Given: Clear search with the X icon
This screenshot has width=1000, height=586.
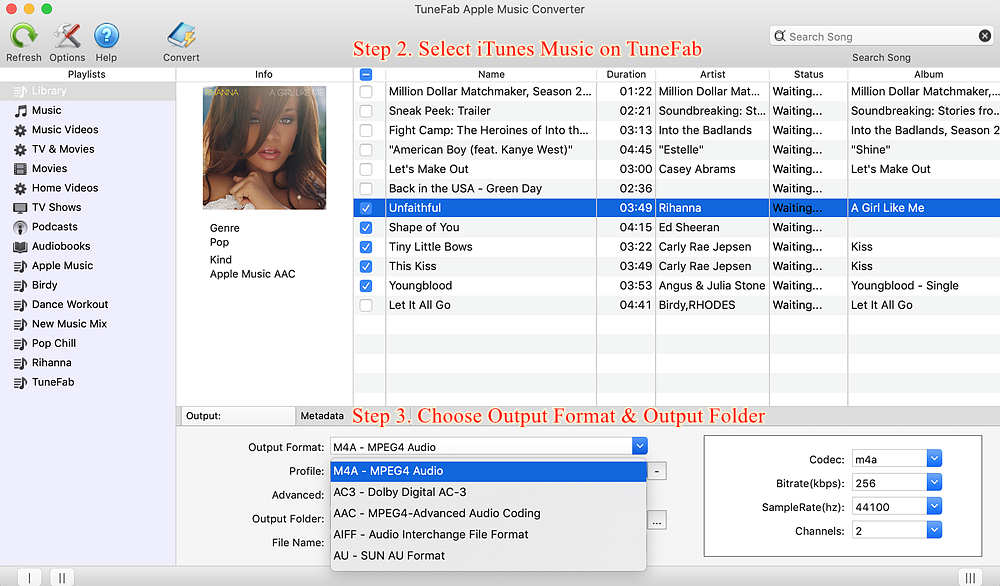Looking at the screenshot, I should tap(984, 36).
